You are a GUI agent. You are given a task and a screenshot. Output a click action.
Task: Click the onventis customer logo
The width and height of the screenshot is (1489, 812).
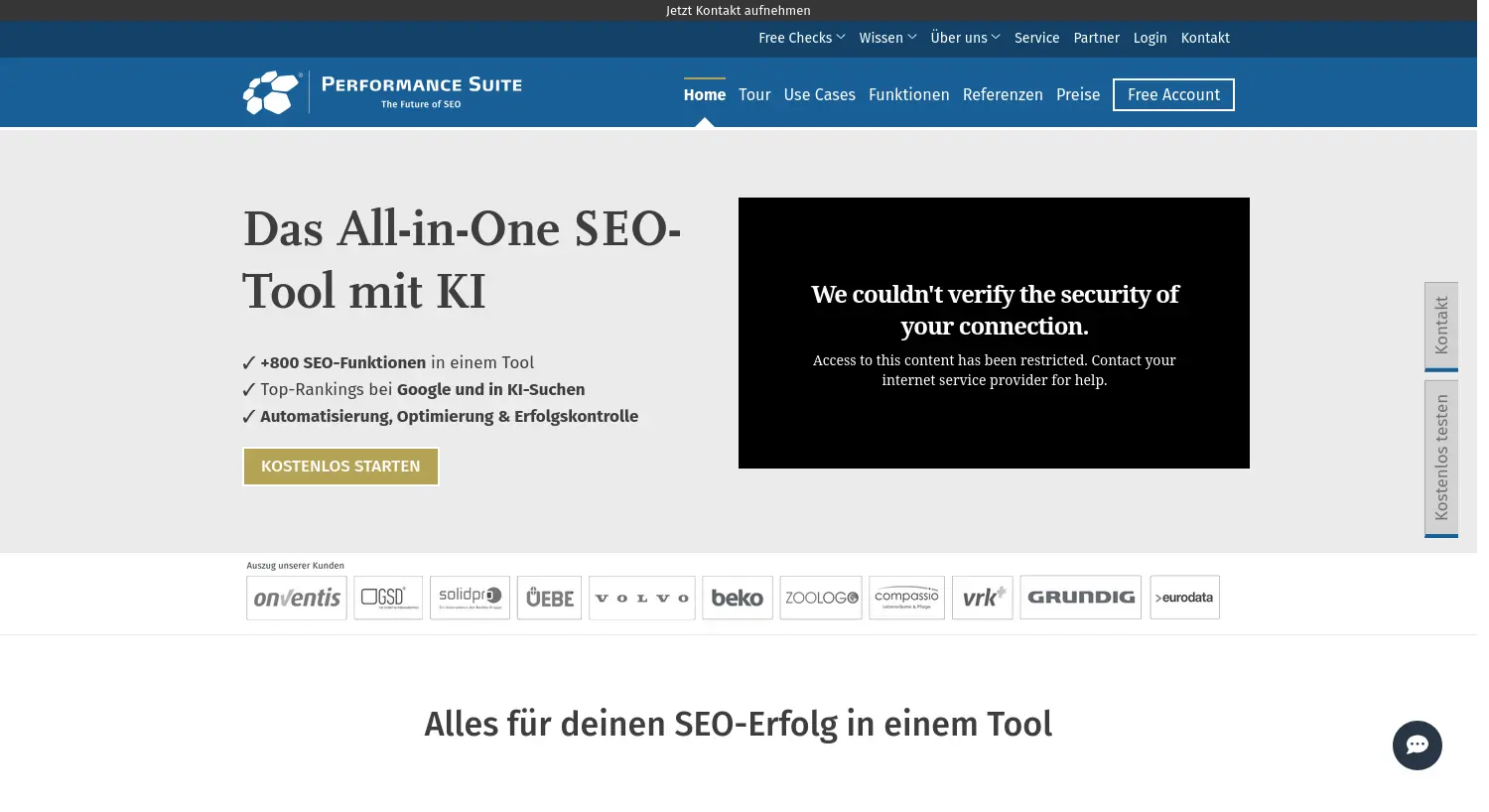tap(296, 597)
